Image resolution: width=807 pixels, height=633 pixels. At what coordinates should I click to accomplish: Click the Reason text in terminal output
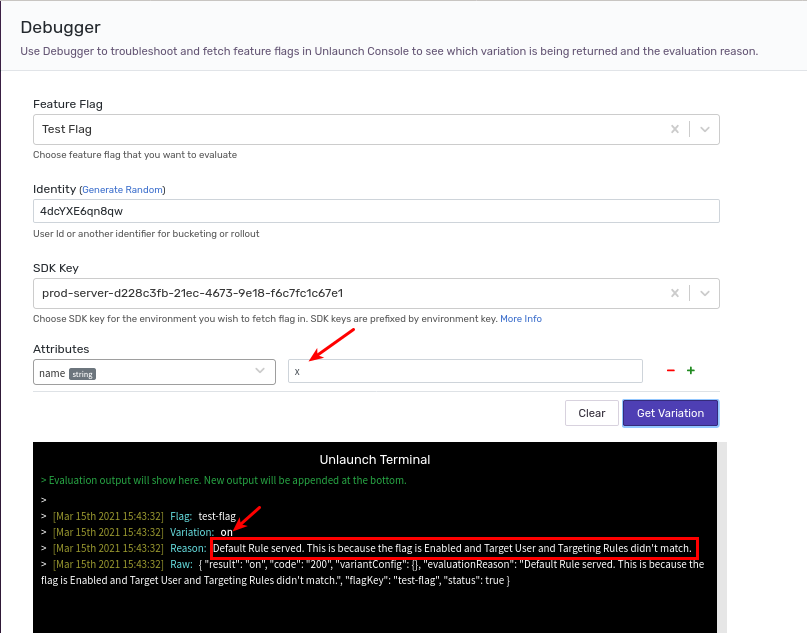pos(452,548)
